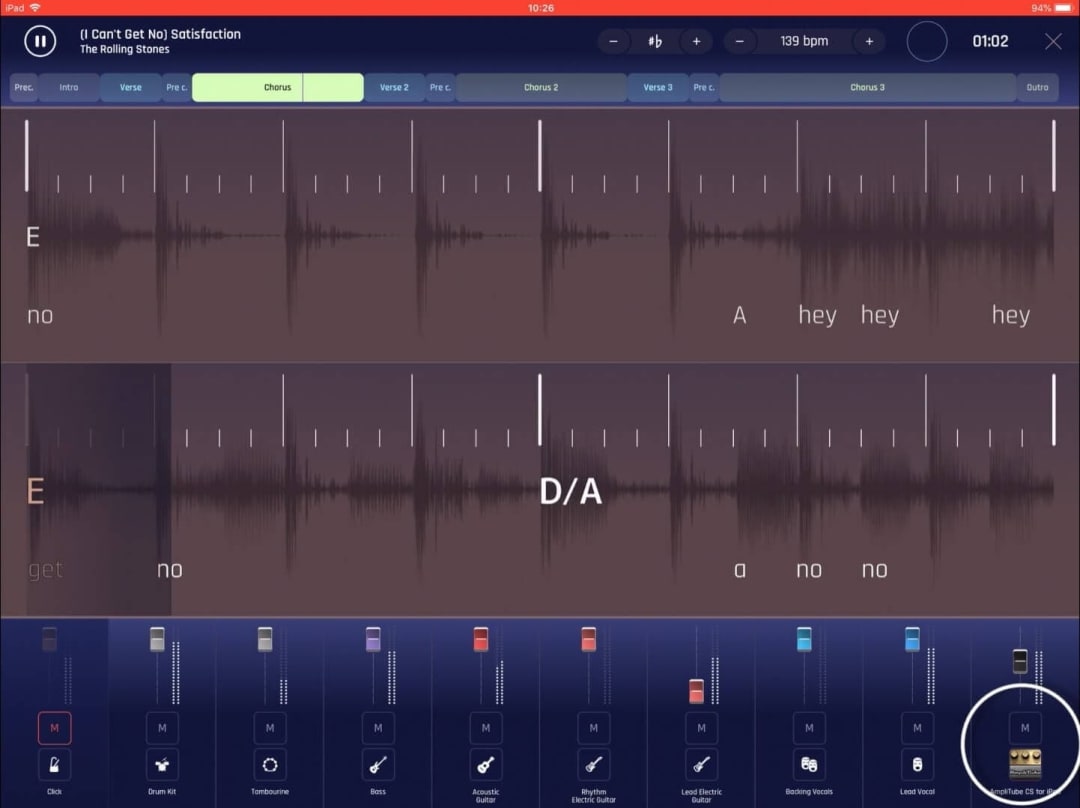Close the song player view
Image resolution: width=1080 pixels, height=808 pixels.
point(1053,41)
